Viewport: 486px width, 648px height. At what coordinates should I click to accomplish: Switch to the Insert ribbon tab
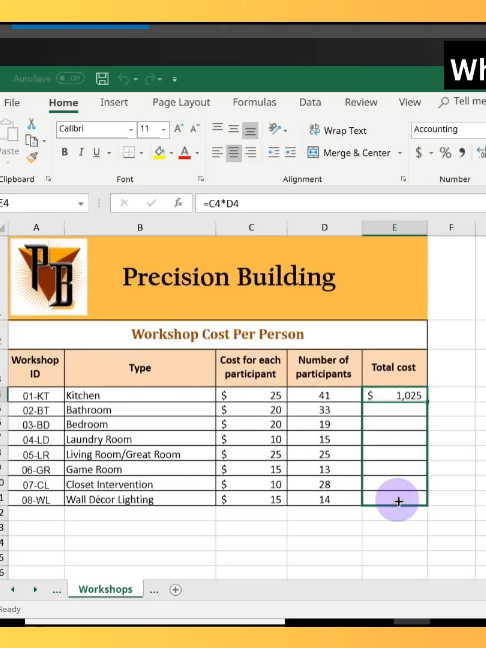click(x=114, y=102)
